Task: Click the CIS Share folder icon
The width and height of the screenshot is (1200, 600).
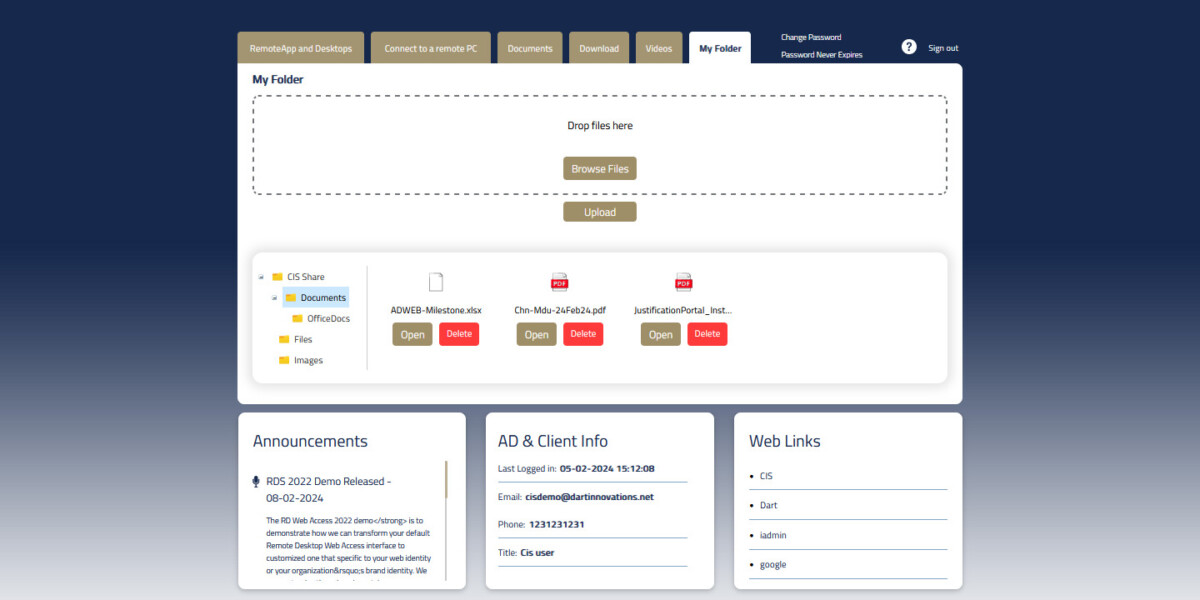Action: coord(277,277)
